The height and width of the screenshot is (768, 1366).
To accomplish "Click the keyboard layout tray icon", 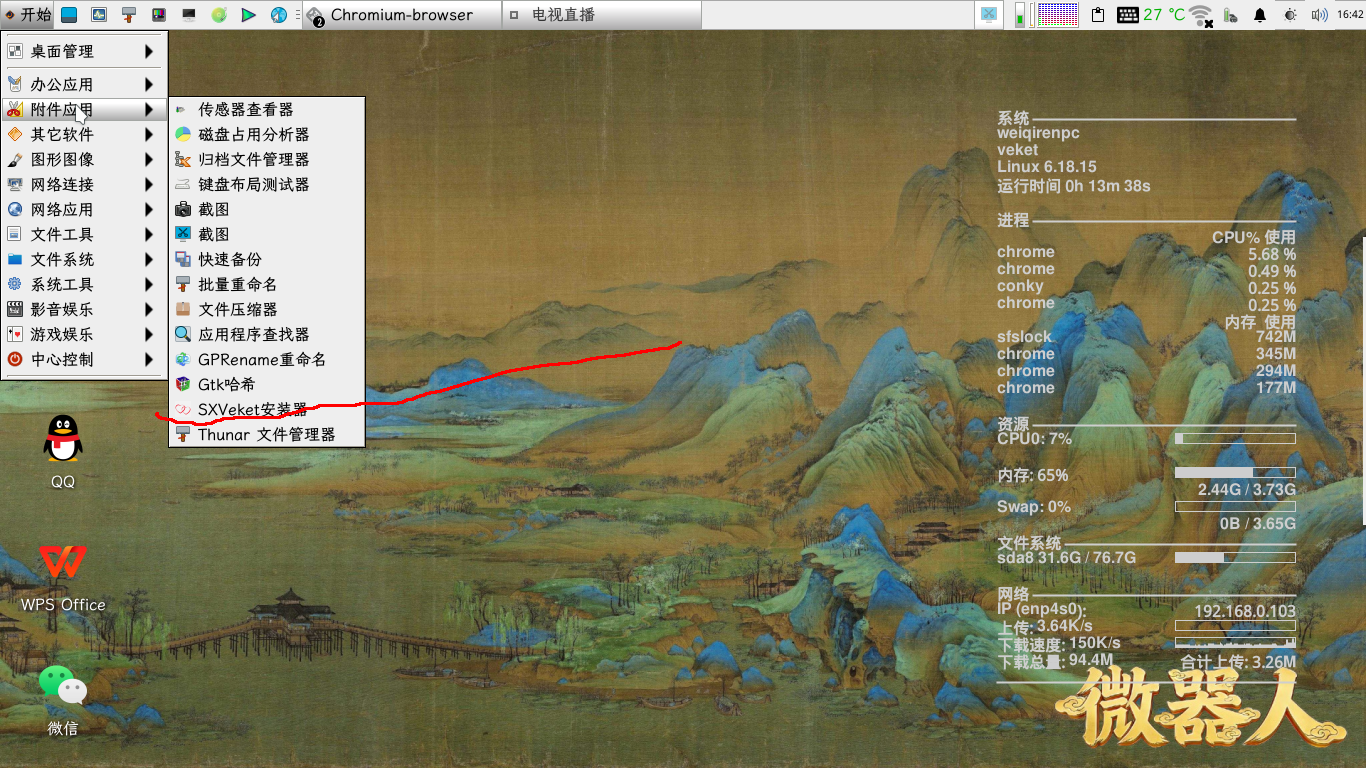I will tap(1128, 14).
